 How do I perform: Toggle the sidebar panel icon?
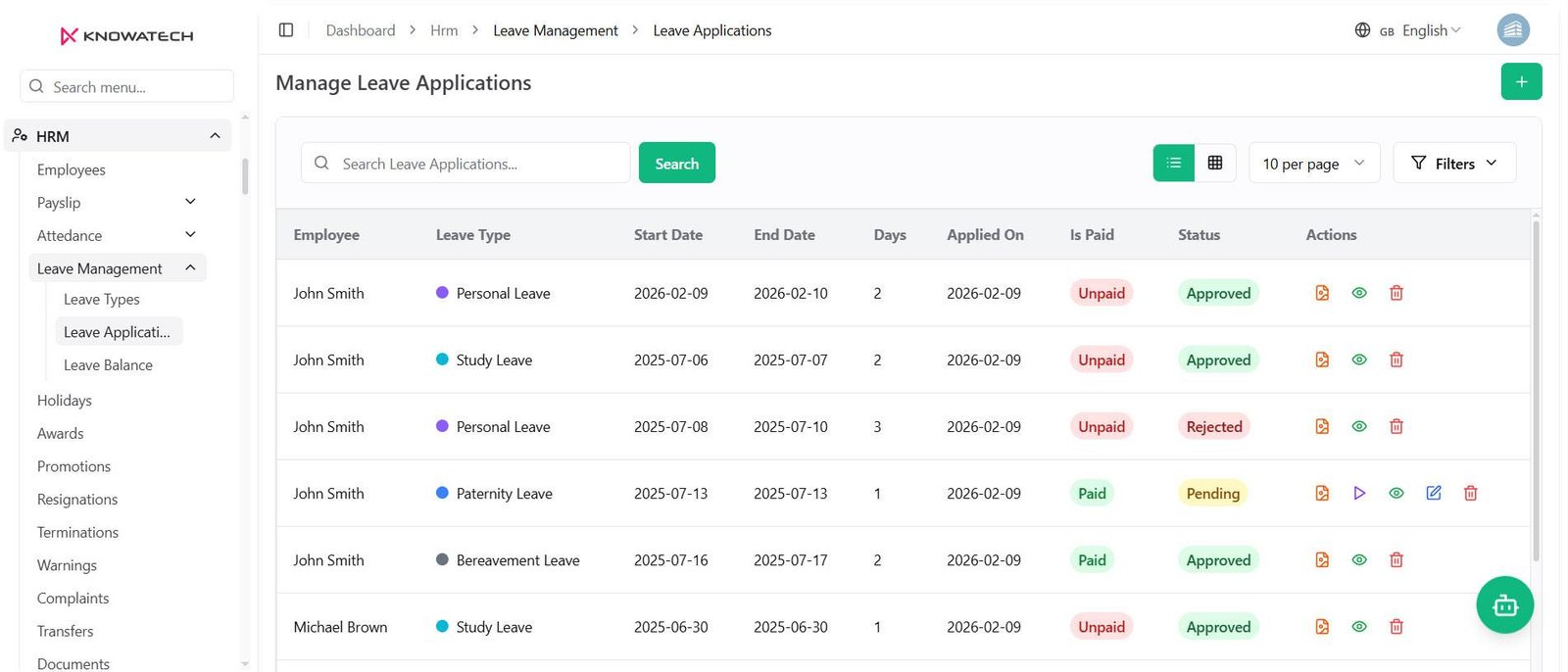click(x=286, y=30)
